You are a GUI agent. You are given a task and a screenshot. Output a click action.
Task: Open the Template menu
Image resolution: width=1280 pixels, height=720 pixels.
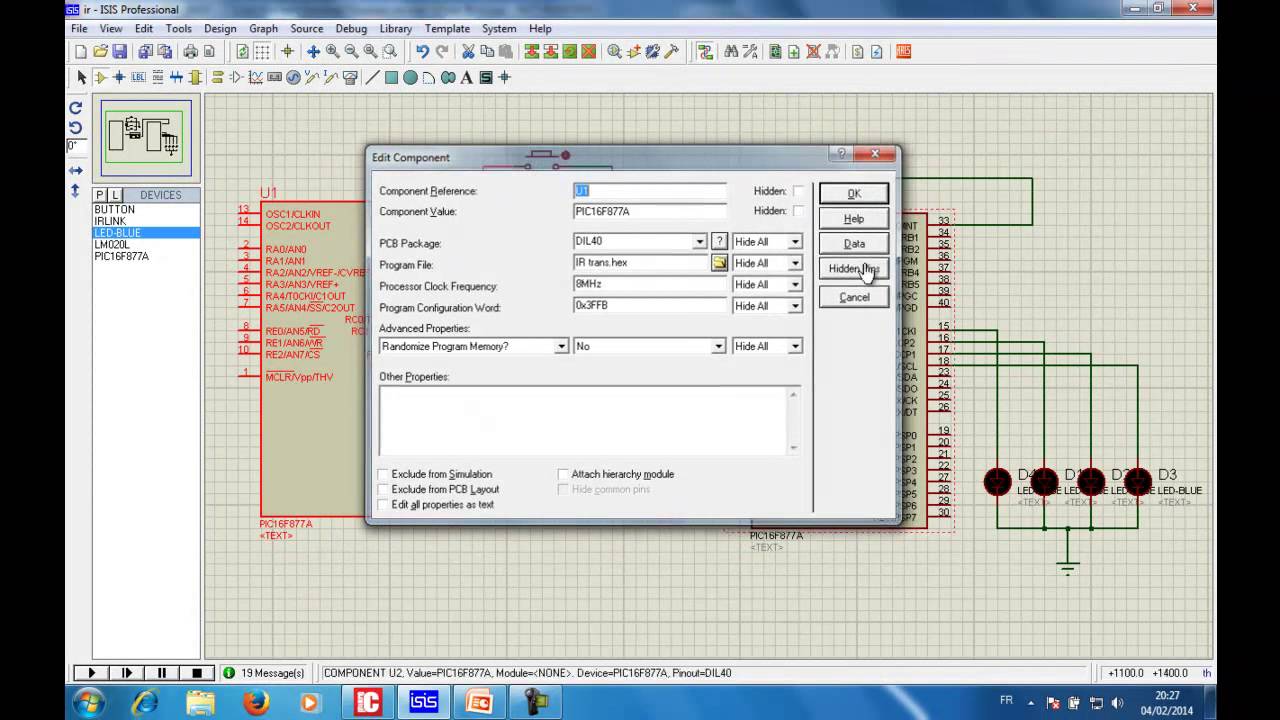447,29
